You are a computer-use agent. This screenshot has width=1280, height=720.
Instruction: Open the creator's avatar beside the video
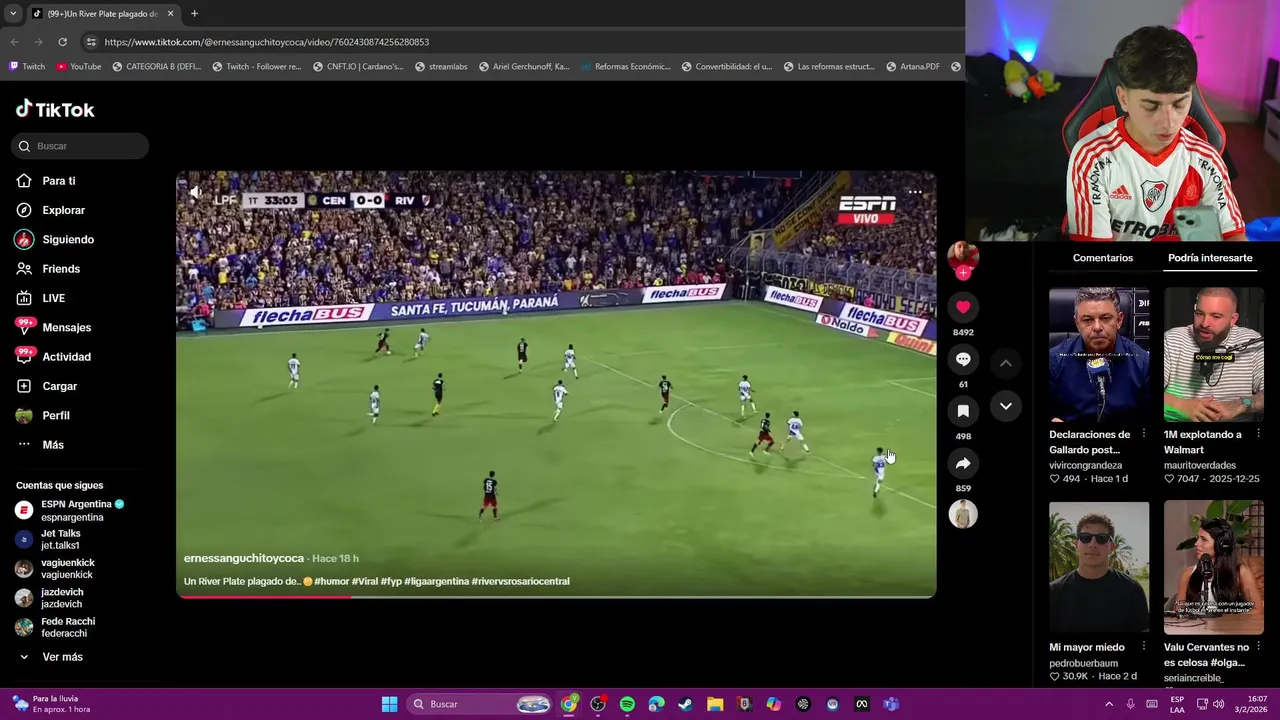963,256
